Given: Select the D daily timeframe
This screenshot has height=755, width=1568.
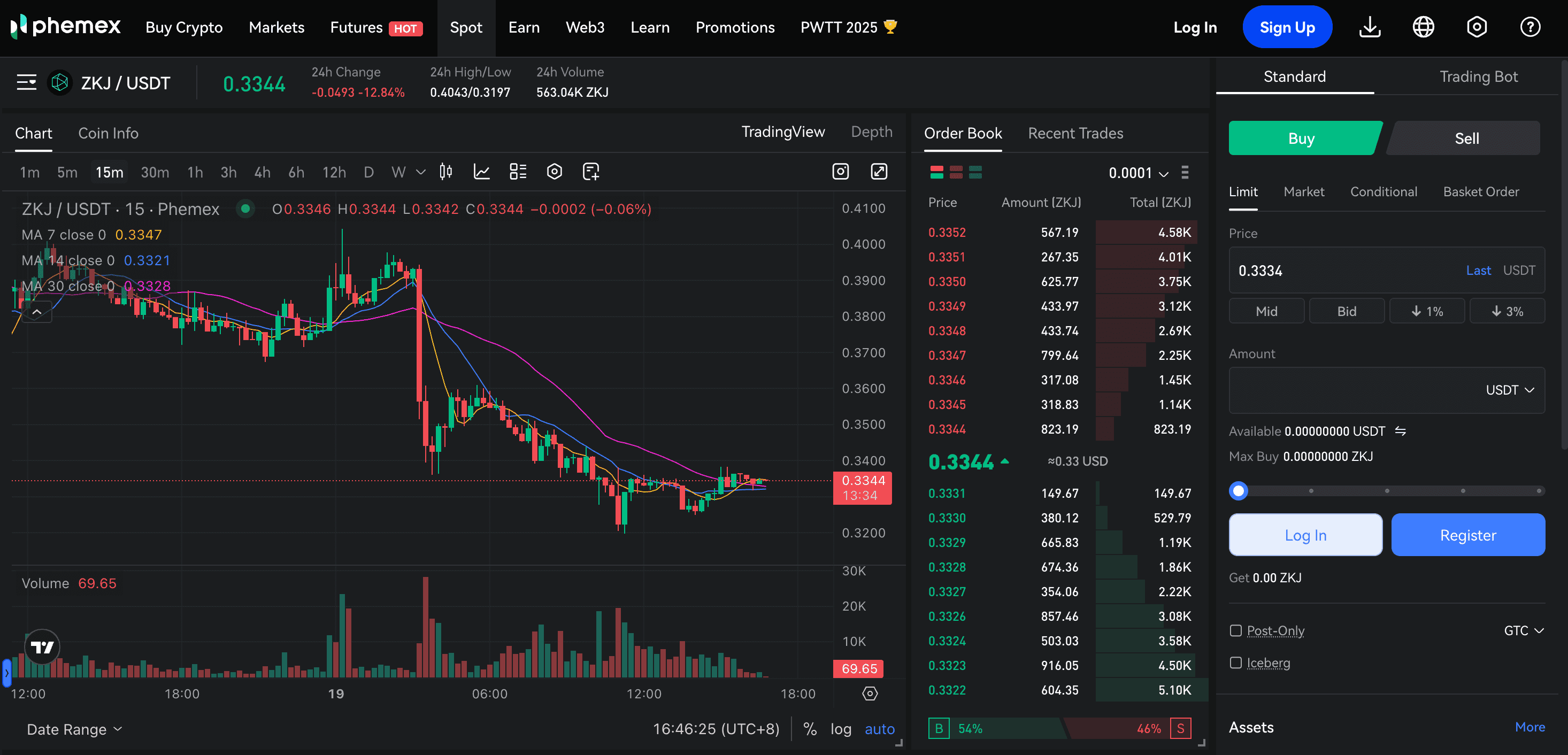Looking at the screenshot, I should click(368, 172).
